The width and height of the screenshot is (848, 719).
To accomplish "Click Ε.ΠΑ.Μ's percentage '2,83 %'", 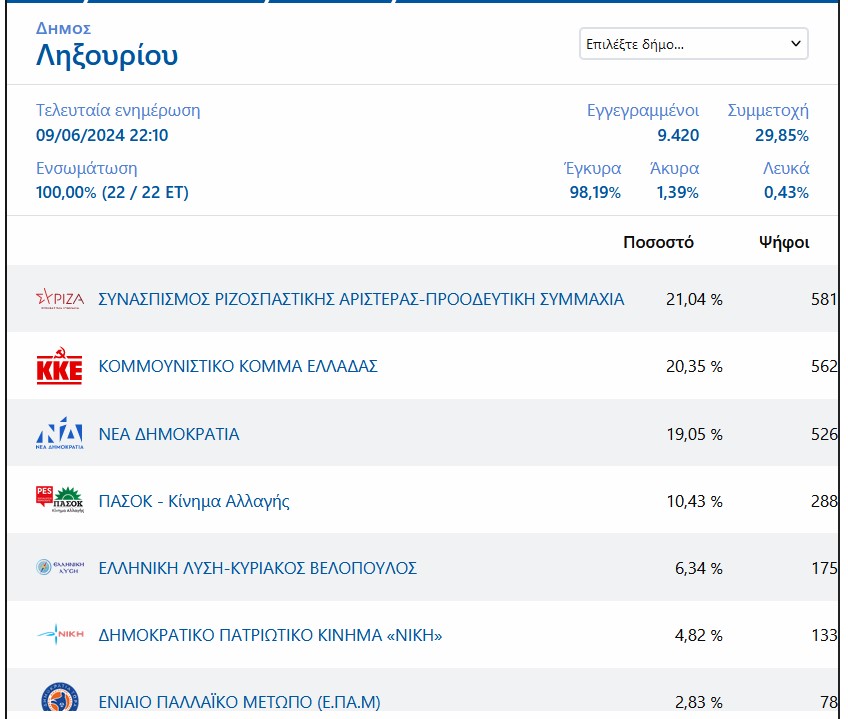I will pos(699,702).
